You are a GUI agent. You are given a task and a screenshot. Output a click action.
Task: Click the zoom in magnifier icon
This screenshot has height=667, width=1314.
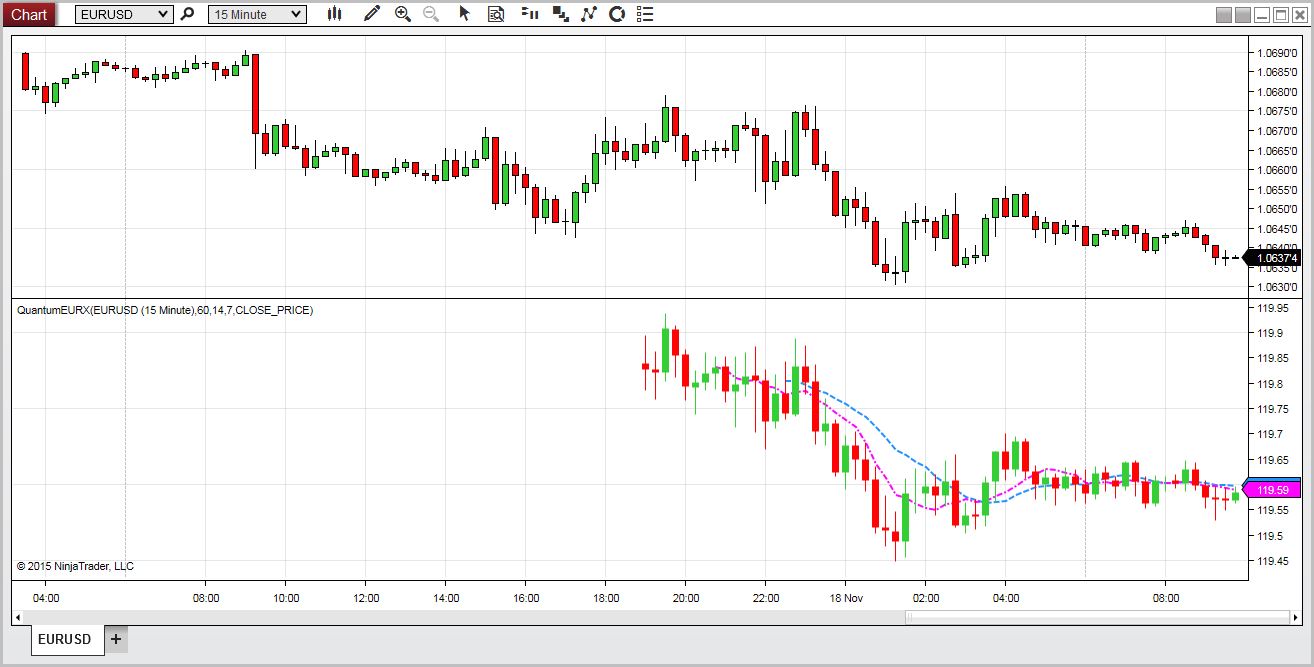(403, 14)
